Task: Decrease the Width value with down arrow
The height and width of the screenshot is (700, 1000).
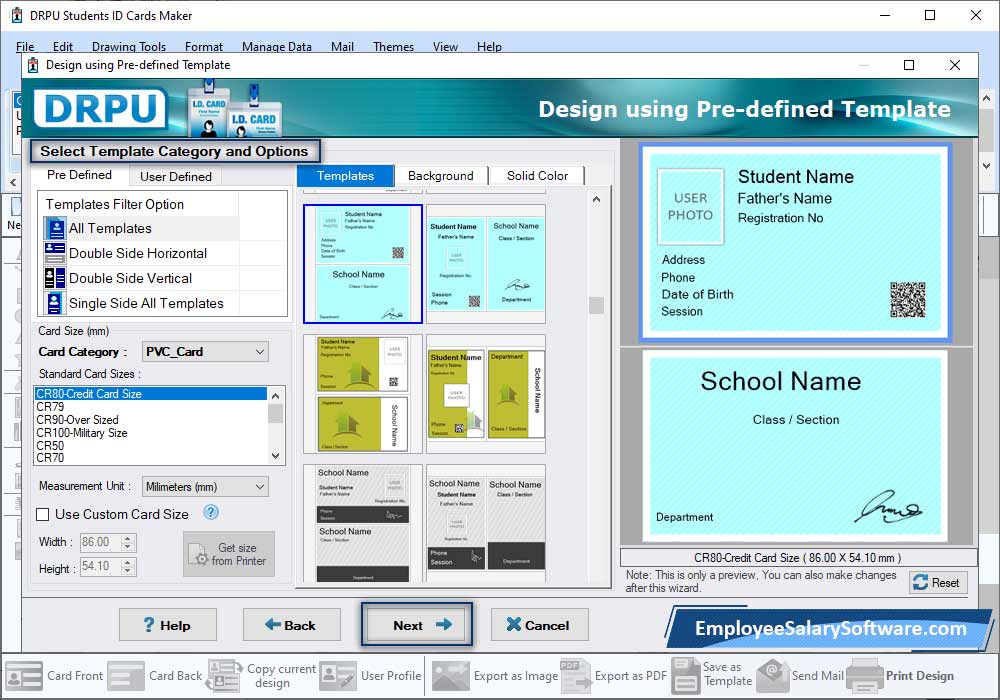Action: pyautogui.click(x=128, y=546)
